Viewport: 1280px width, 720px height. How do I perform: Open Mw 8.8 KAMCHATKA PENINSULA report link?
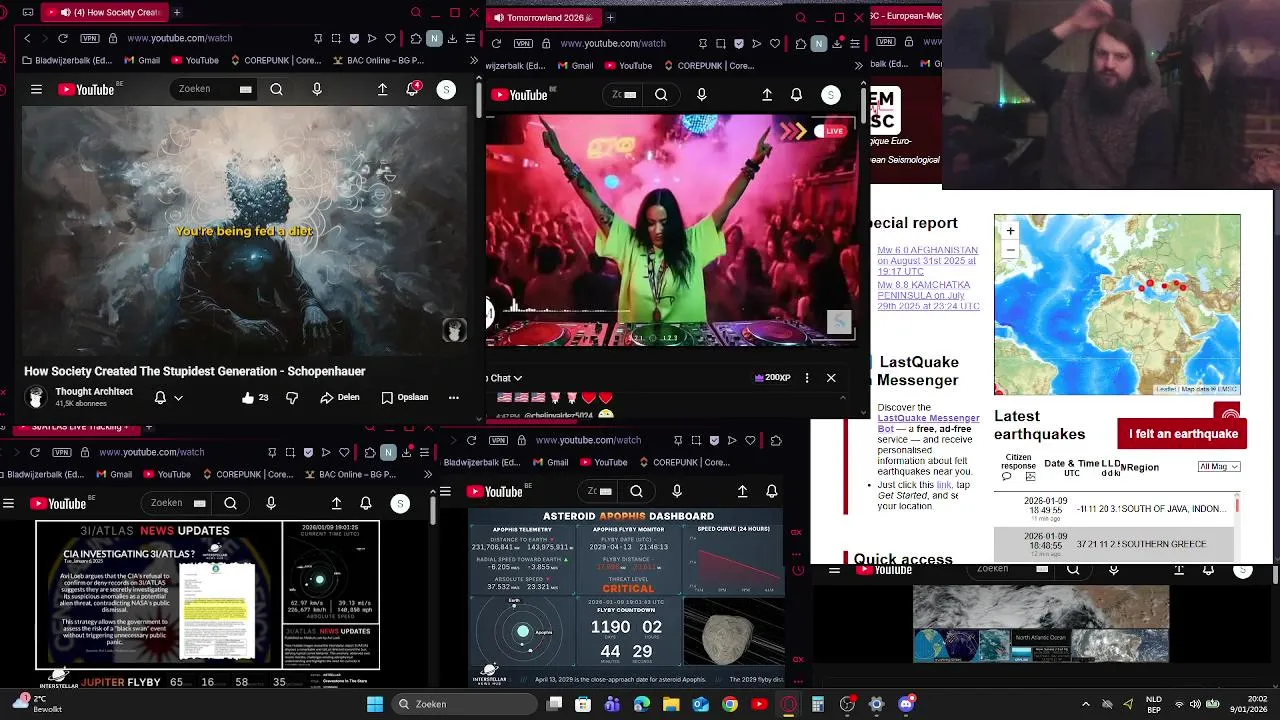click(928, 295)
